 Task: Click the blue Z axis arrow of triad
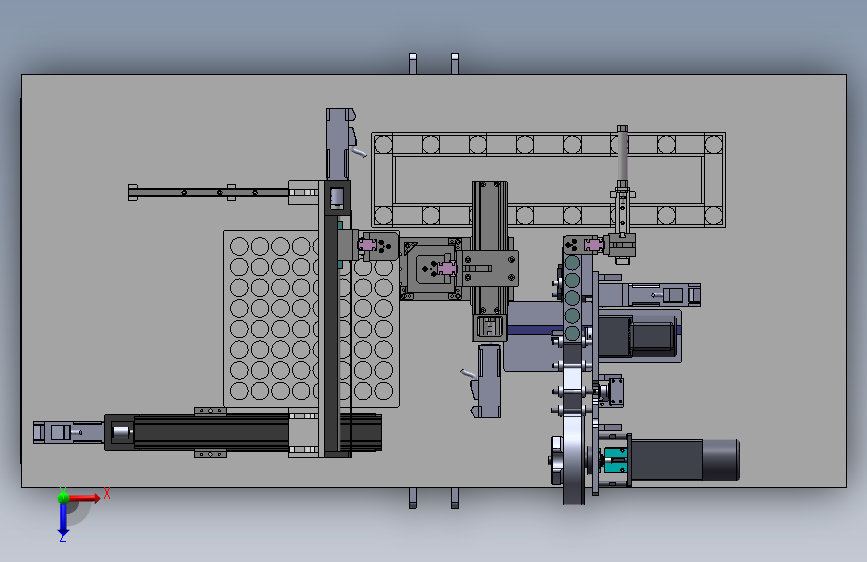[x=63, y=520]
